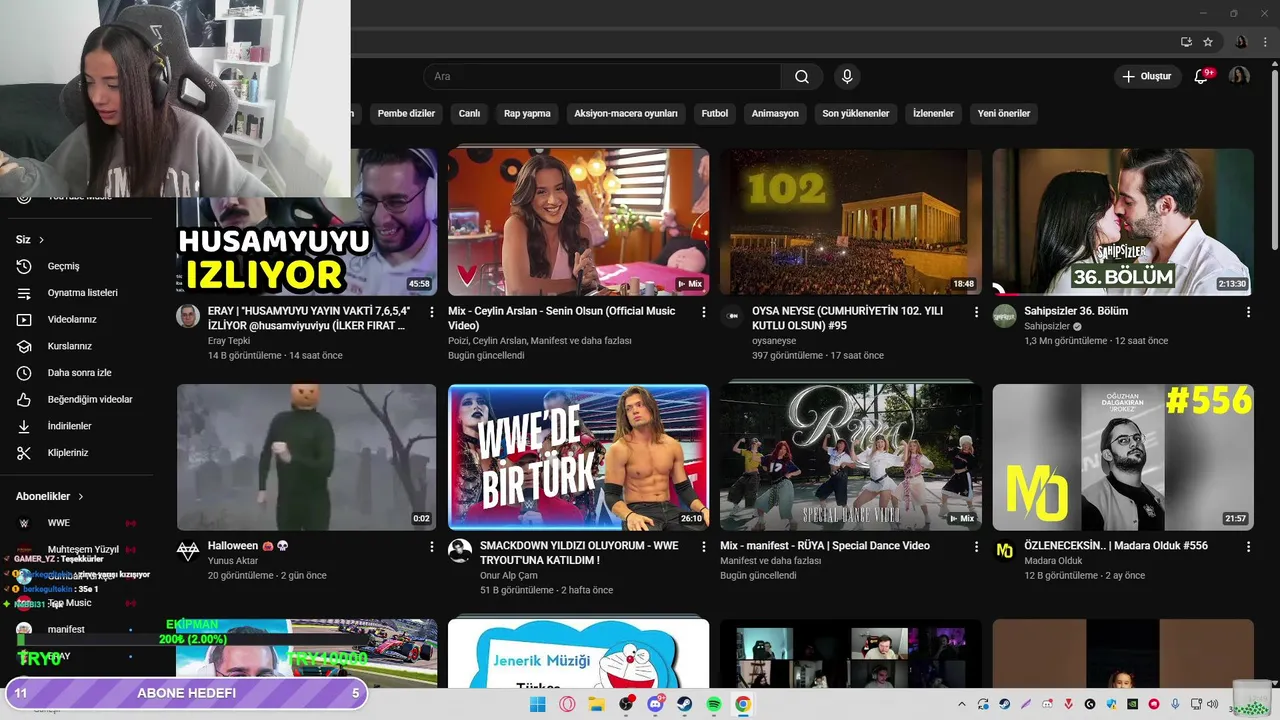Open Spotify from taskbar
Screen dimensions: 1280x720
[714, 704]
